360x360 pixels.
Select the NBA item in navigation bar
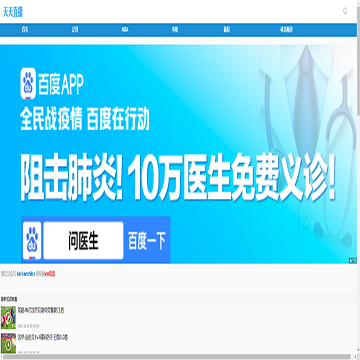click(x=125, y=30)
